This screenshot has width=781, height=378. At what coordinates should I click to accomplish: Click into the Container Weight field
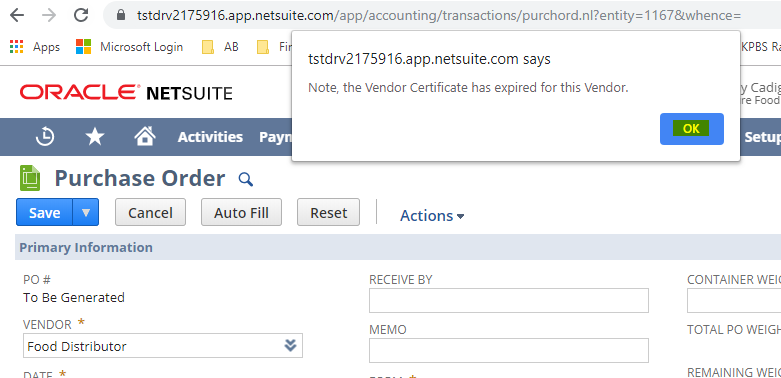[734, 300]
